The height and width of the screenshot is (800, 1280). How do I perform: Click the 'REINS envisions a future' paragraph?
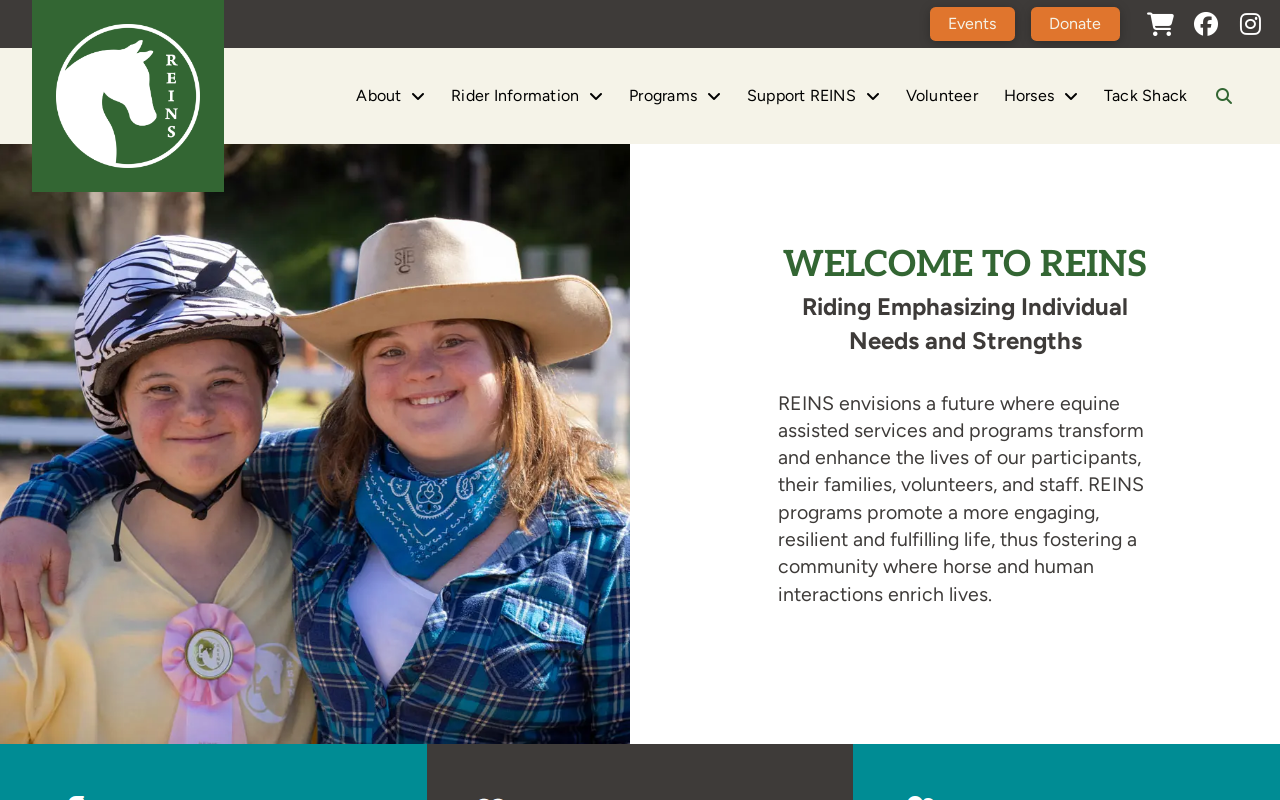coord(962,499)
